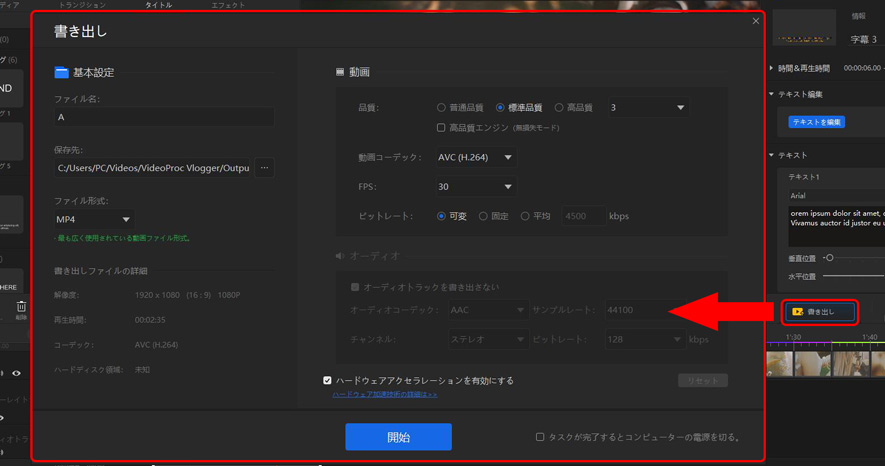Click the trash delete icon at left
Screen dimensions: 885x466
click(x=21, y=307)
